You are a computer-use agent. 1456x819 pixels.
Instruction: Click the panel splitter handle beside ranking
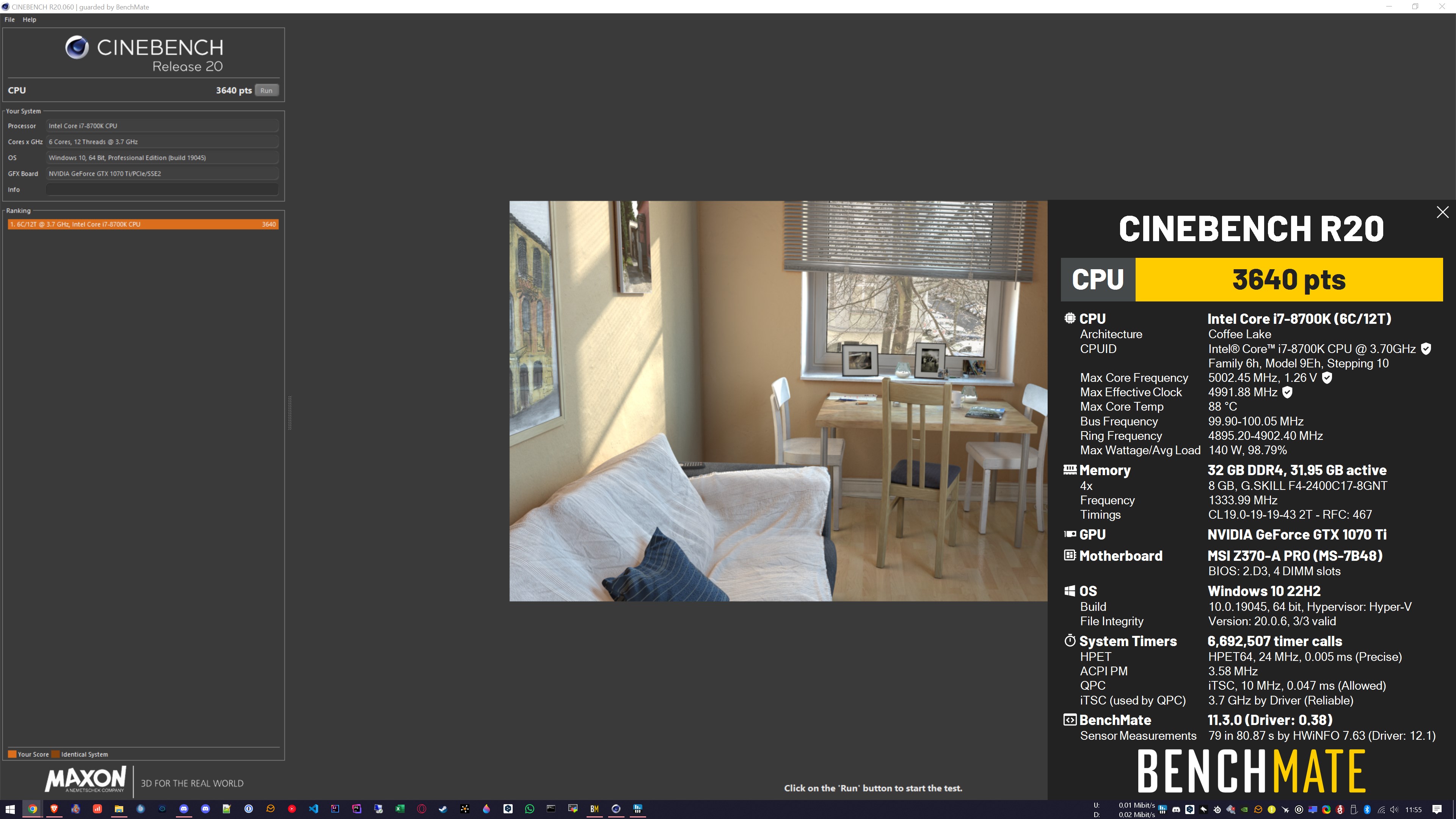tap(289, 413)
